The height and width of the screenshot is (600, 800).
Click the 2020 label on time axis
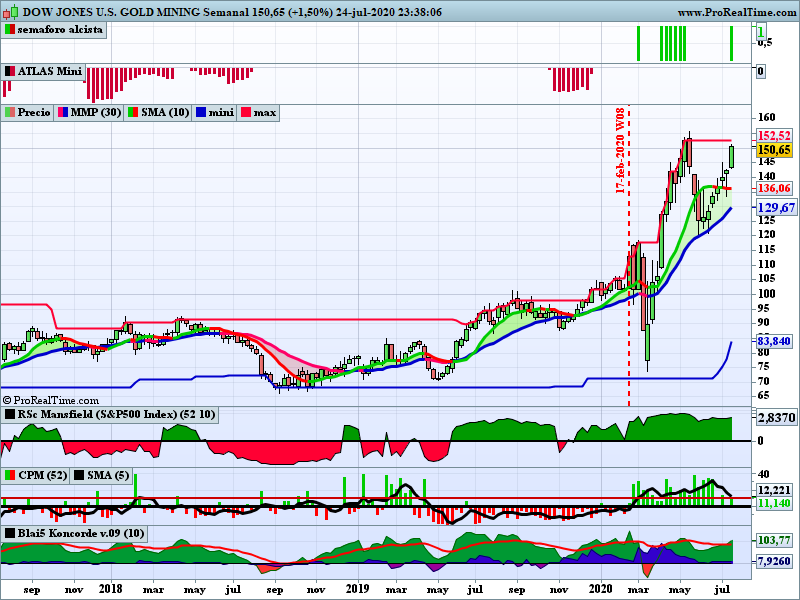coord(601,589)
